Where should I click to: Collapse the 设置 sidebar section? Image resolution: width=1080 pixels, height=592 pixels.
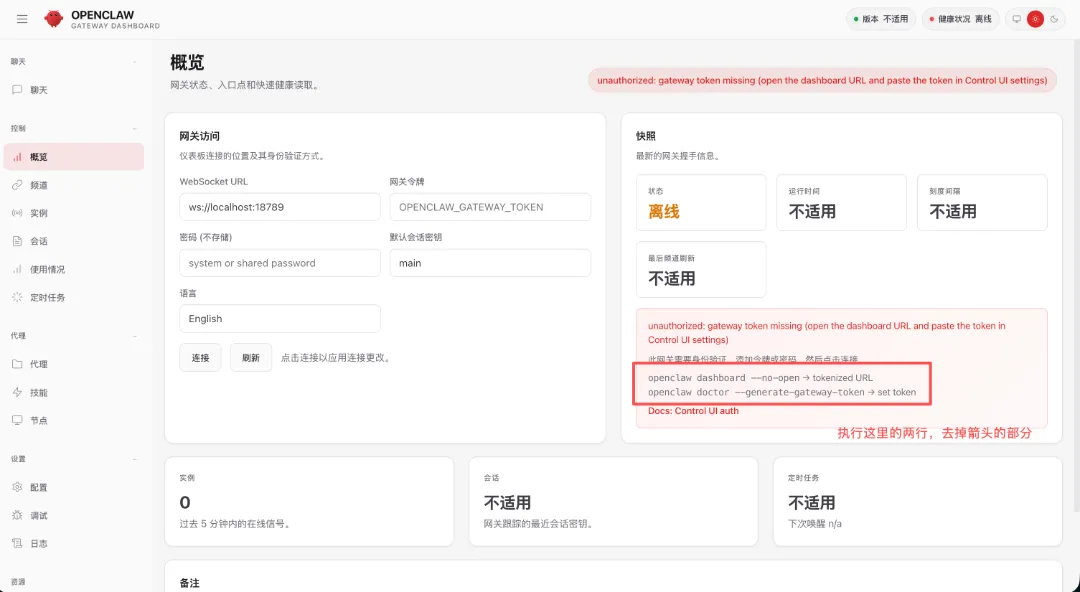pos(74,459)
